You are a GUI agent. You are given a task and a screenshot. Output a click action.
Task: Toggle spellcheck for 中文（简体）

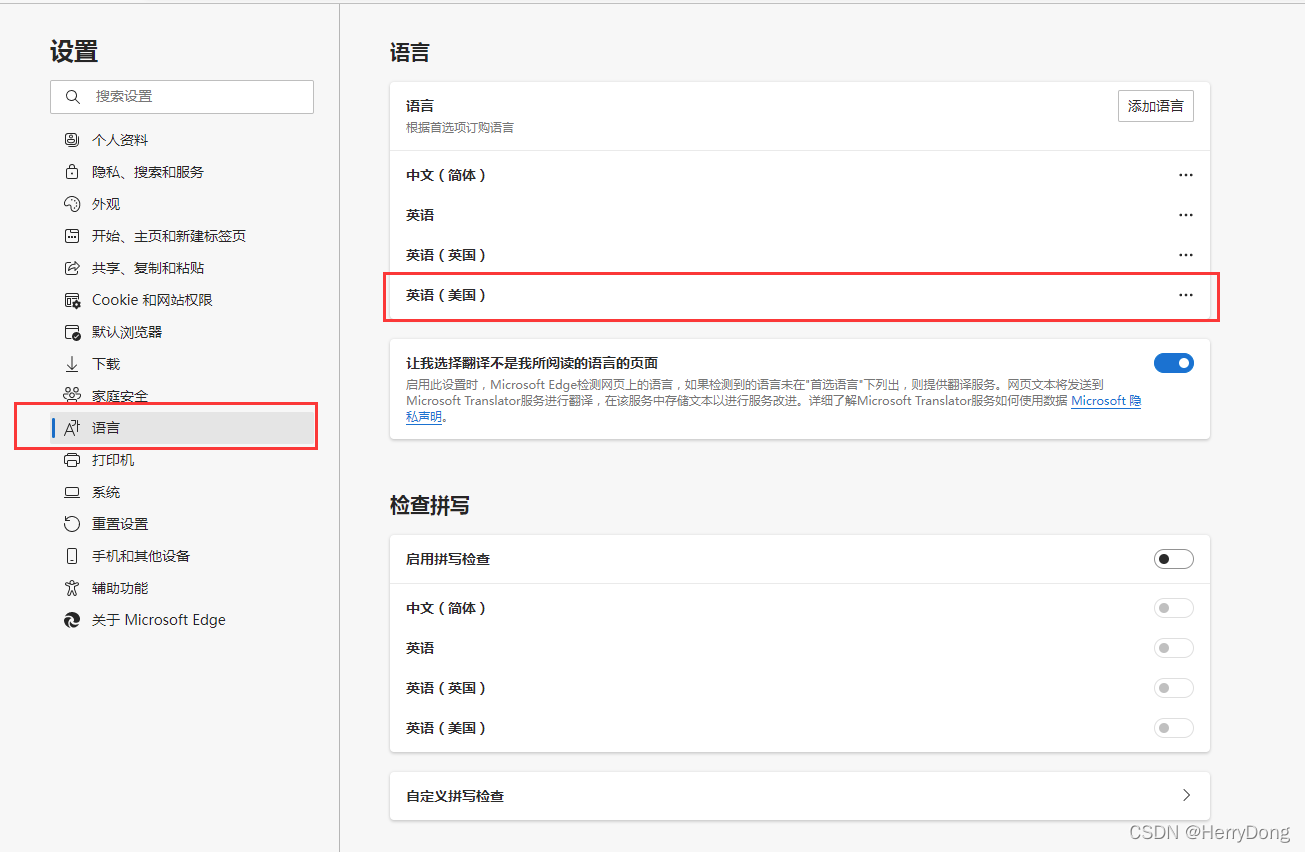tap(1174, 608)
